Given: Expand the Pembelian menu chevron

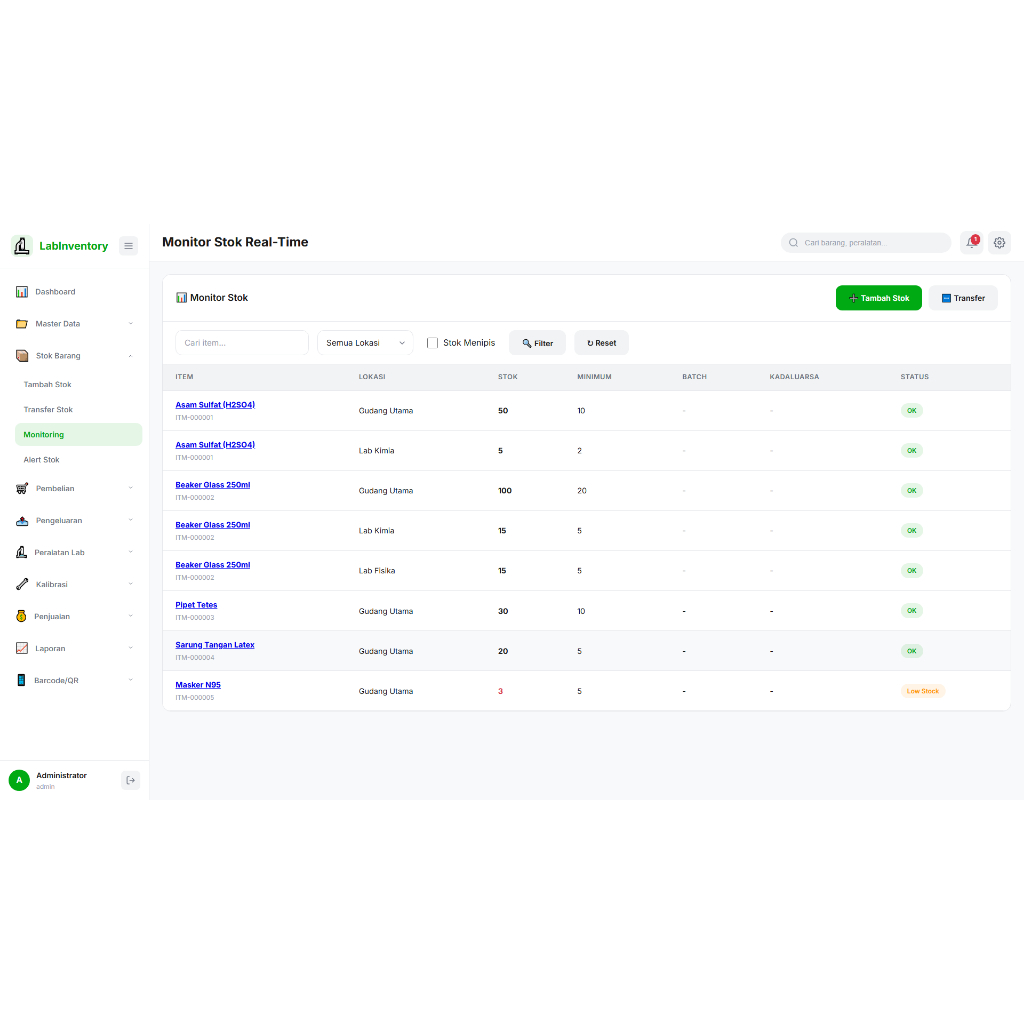Looking at the screenshot, I should click(x=131, y=488).
